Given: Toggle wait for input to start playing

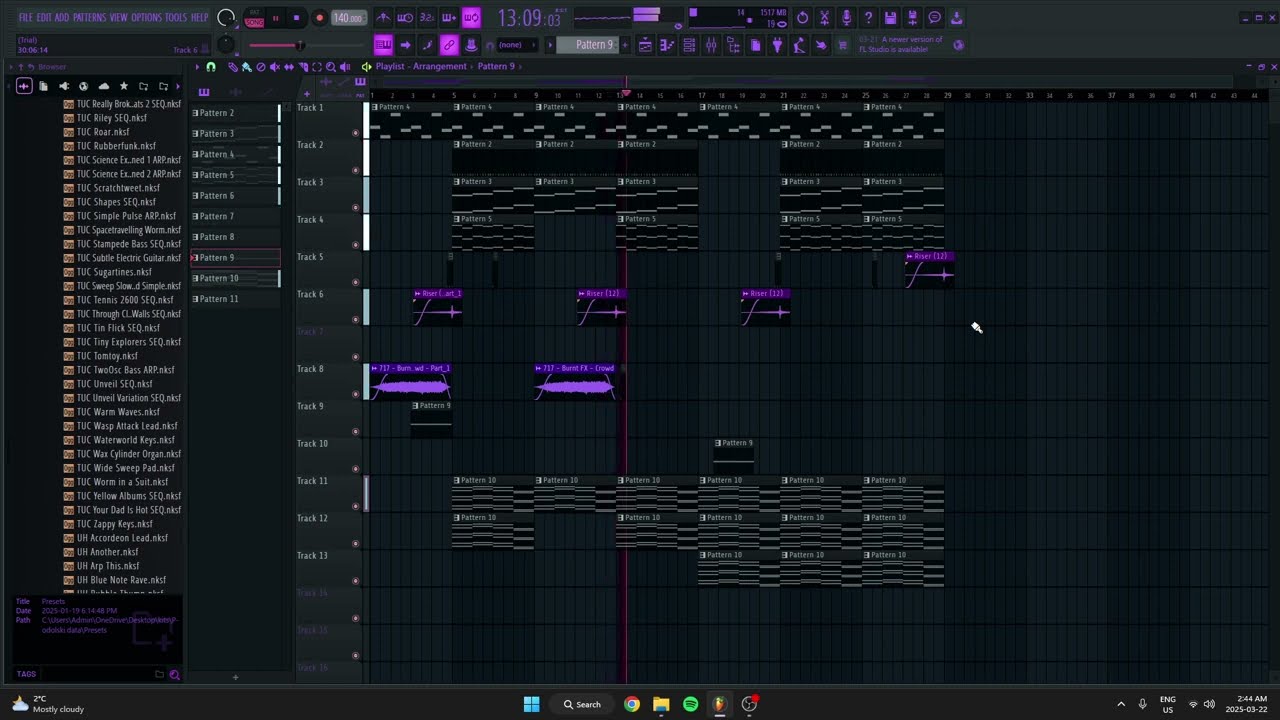Looking at the screenshot, I should point(405,17).
